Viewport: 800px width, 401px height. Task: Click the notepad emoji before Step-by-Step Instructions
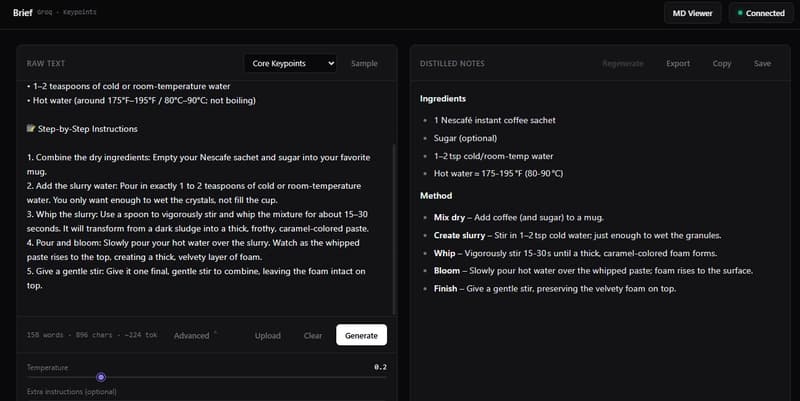pos(31,129)
